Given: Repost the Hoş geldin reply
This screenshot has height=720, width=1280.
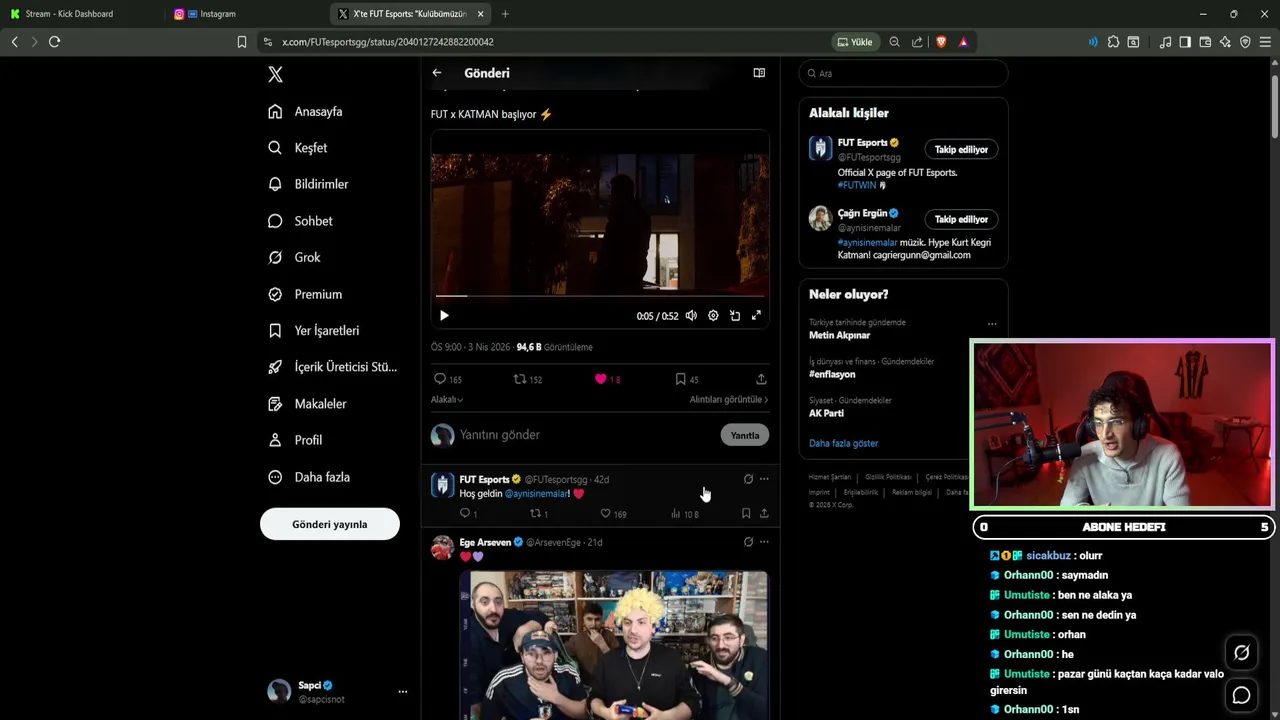Looking at the screenshot, I should pyautogui.click(x=538, y=514).
